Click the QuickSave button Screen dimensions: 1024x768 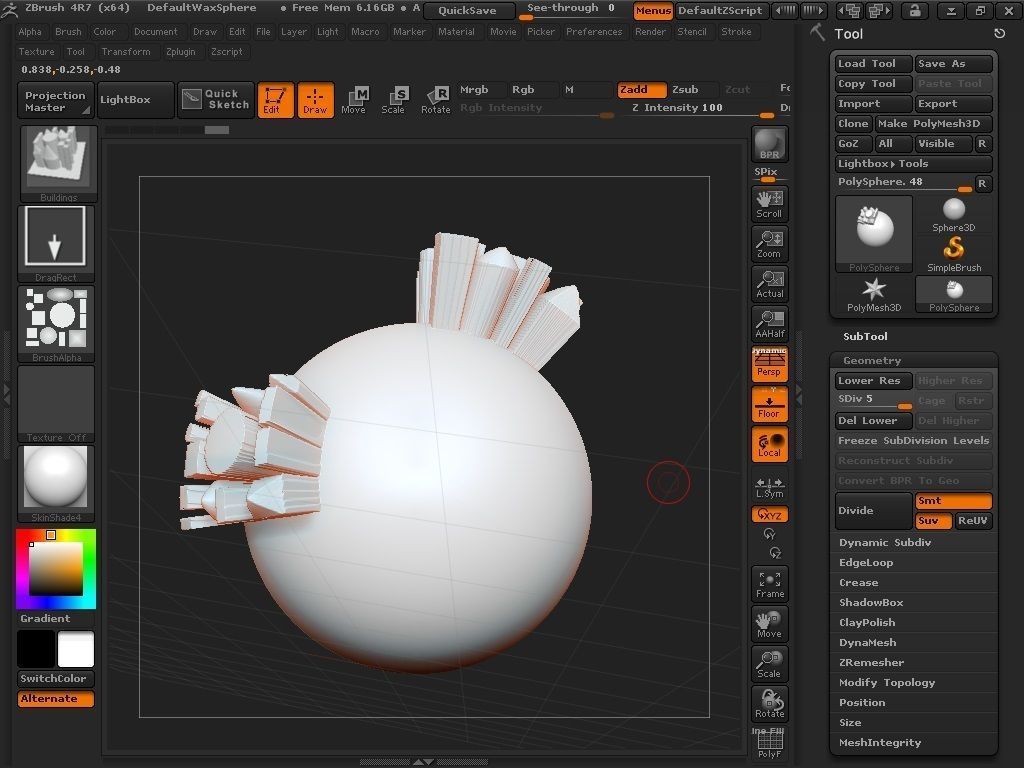tap(468, 10)
